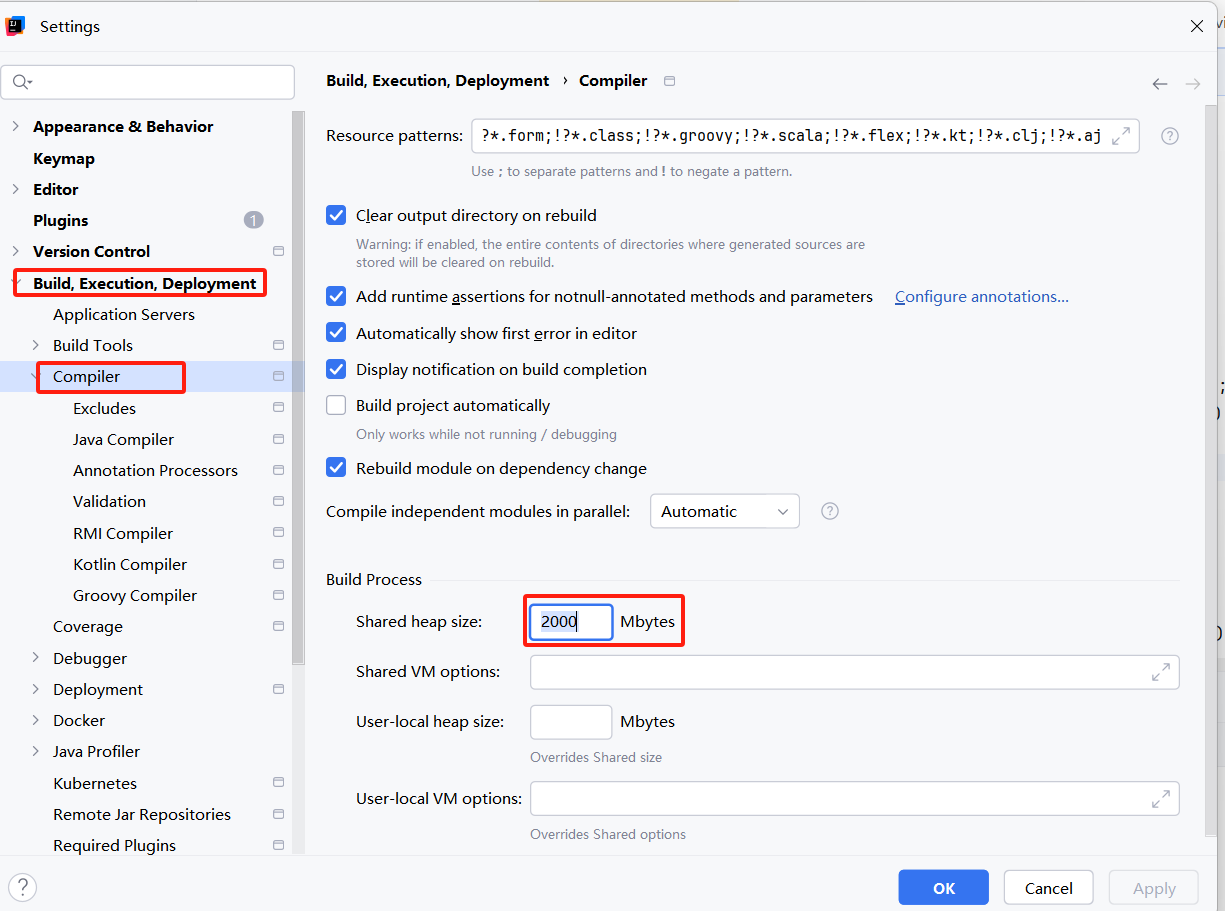This screenshot has height=911, width=1225.
Task: Expand the Resource patterns field editor icon
Action: pos(1121,135)
